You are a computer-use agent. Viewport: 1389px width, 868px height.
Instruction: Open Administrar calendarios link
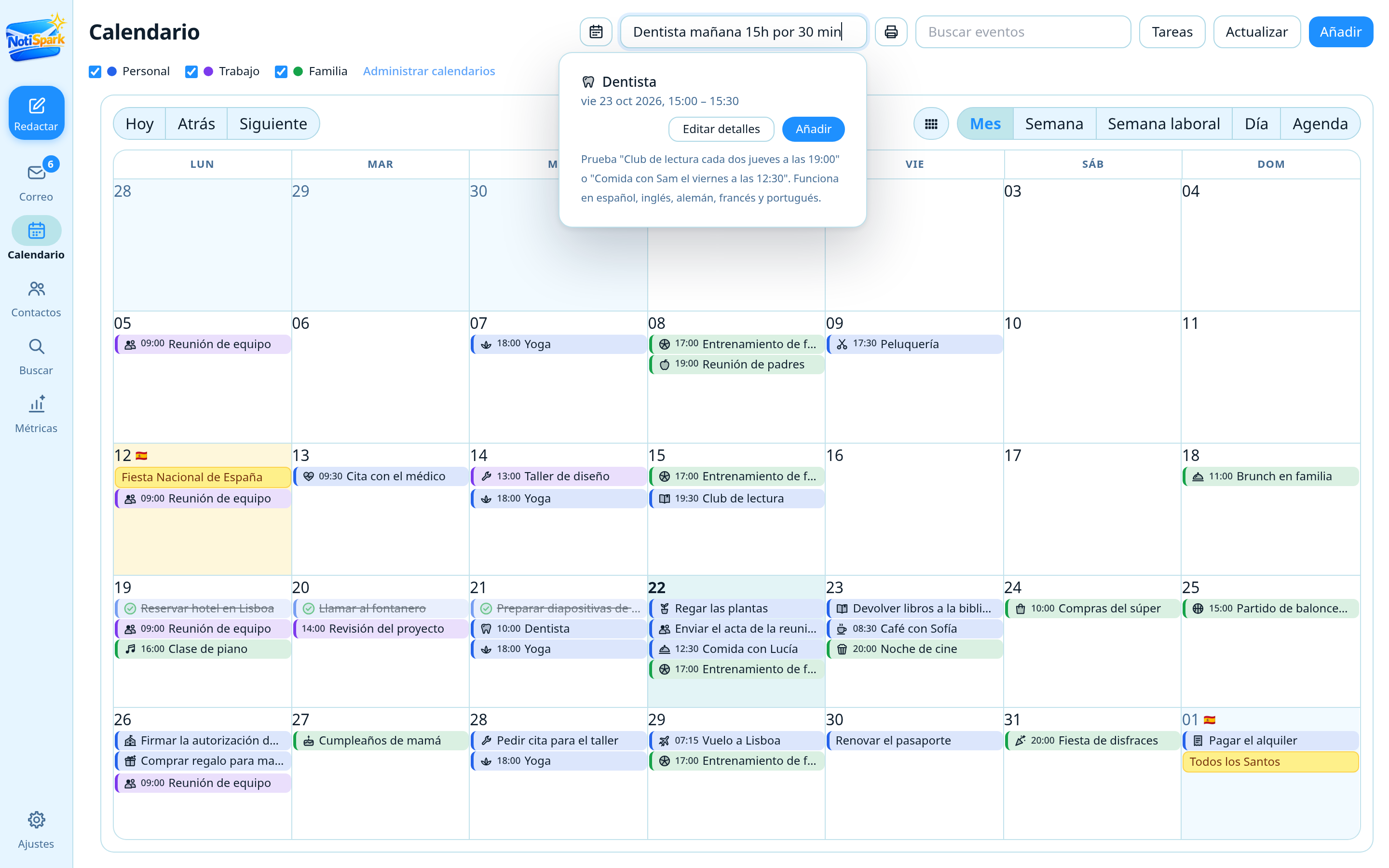coord(429,71)
